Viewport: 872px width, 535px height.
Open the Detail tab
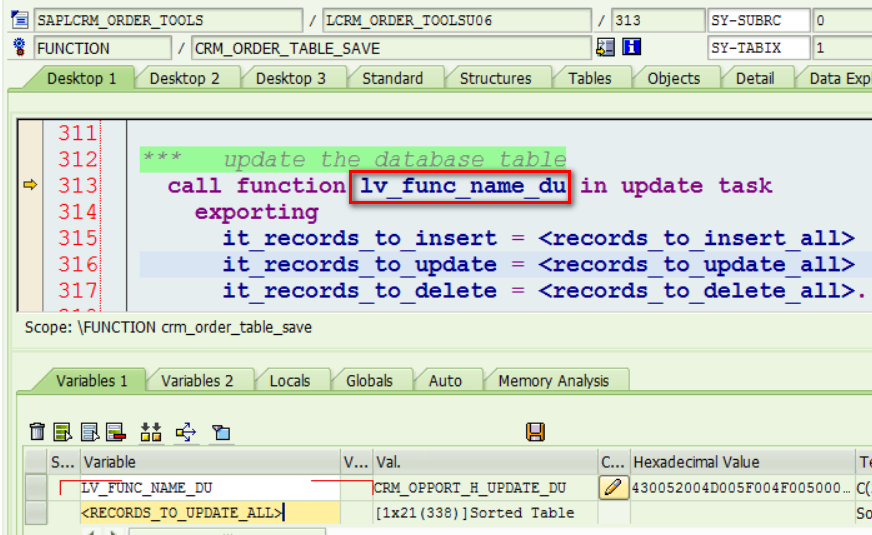(x=755, y=78)
